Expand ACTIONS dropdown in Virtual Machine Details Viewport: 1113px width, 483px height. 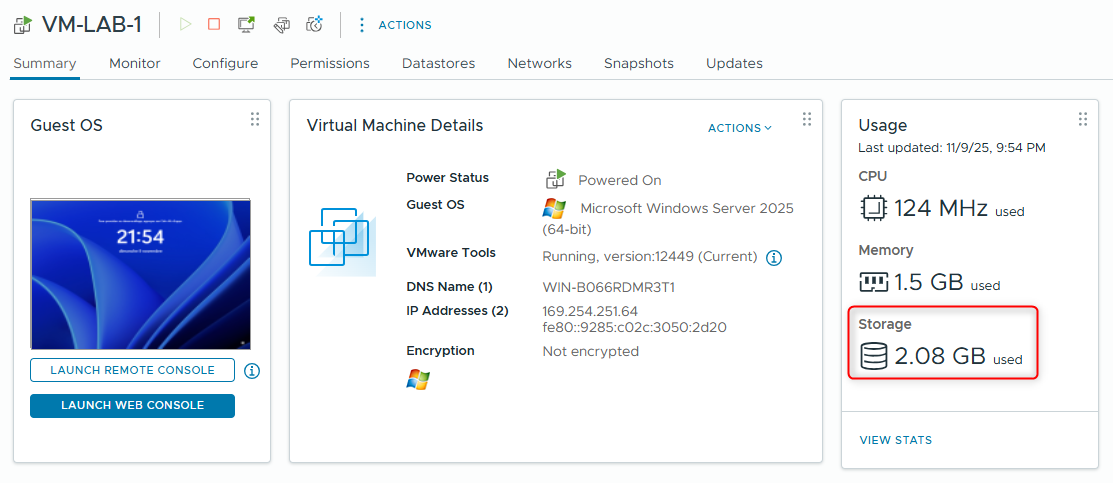coord(740,128)
